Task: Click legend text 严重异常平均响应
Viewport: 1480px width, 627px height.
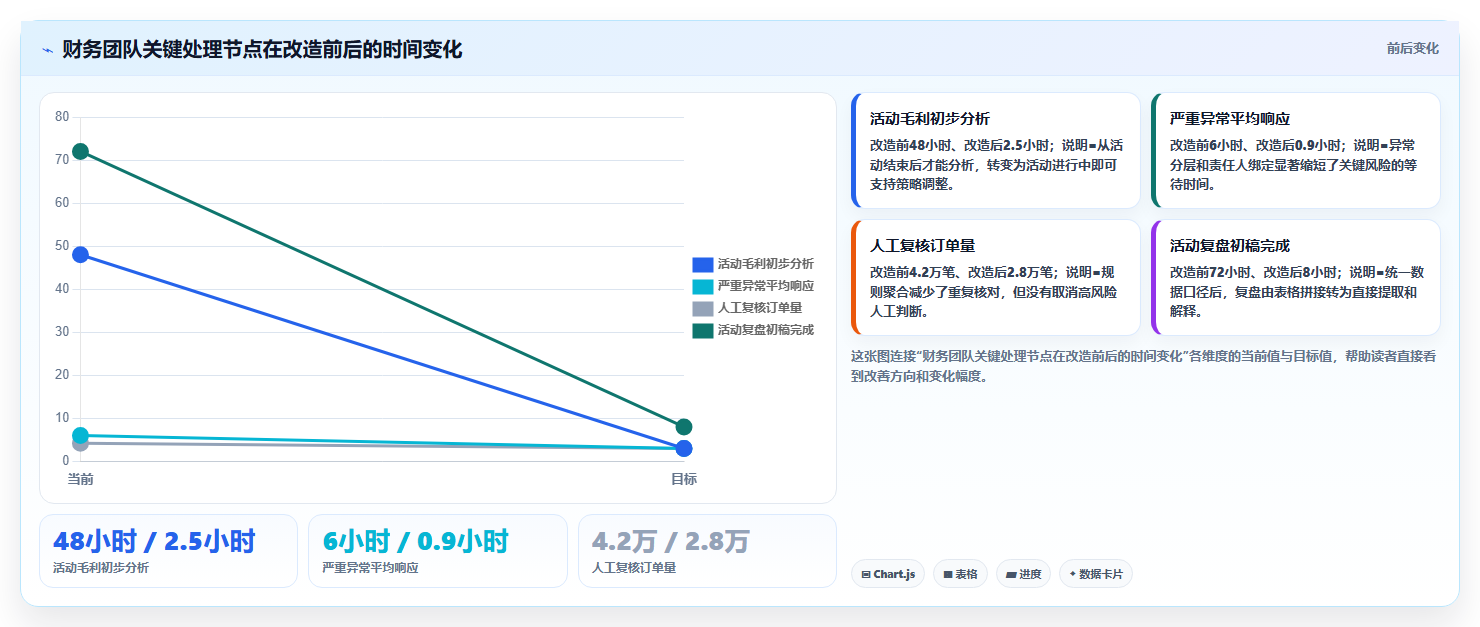Action: [765, 286]
